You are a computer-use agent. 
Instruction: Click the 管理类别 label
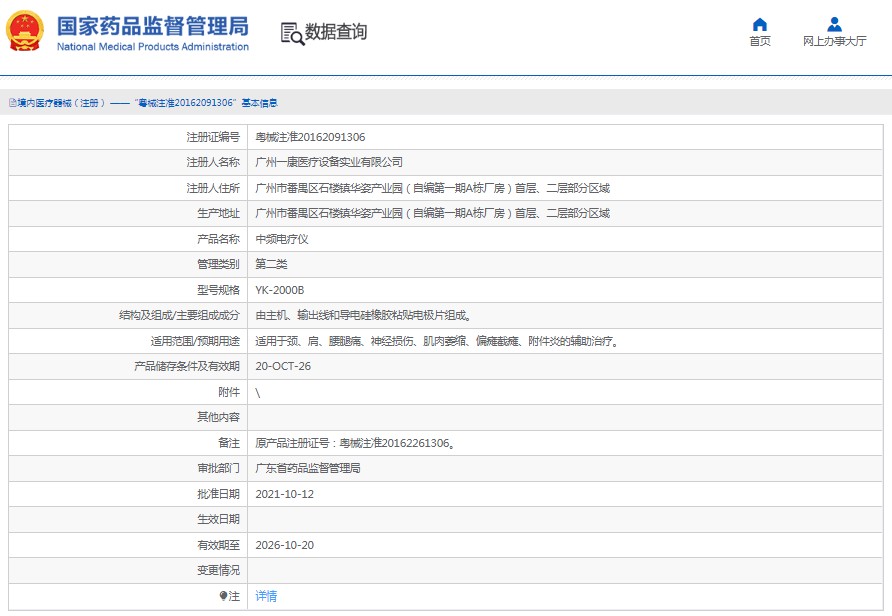point(218,264)
